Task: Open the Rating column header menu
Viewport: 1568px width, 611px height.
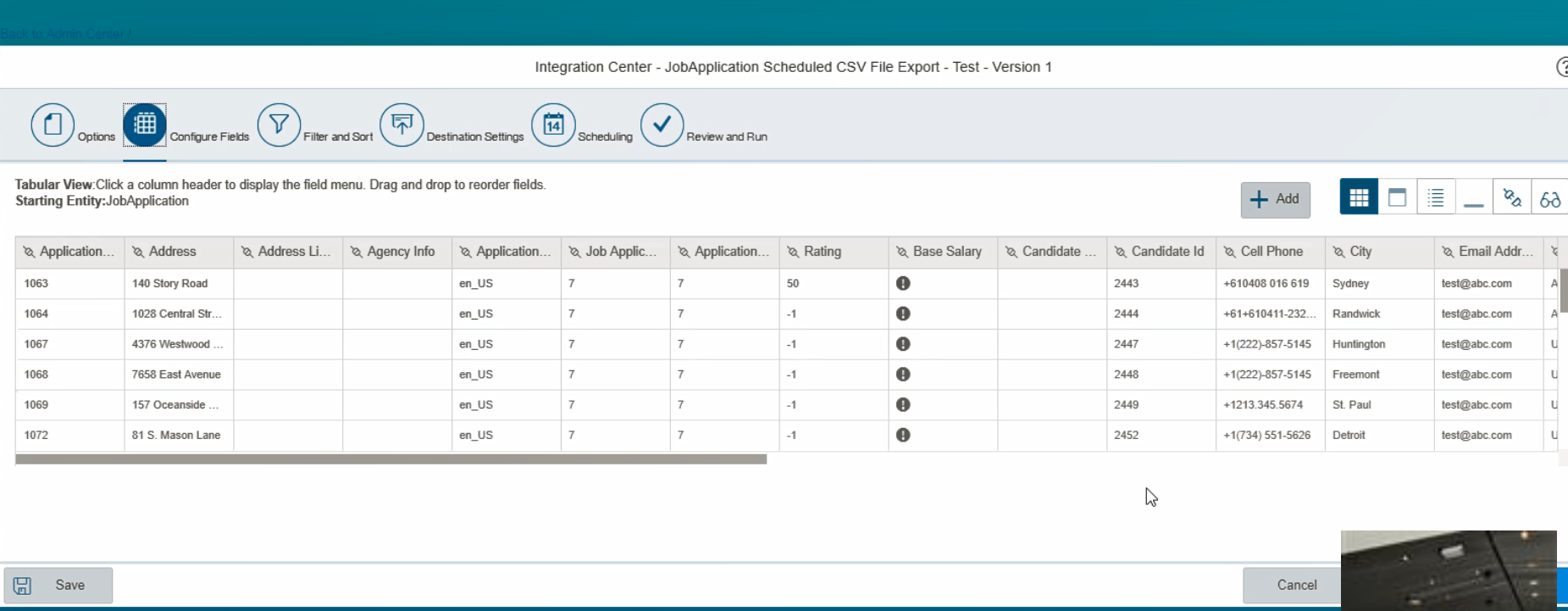Action: [x=834, y=252]
